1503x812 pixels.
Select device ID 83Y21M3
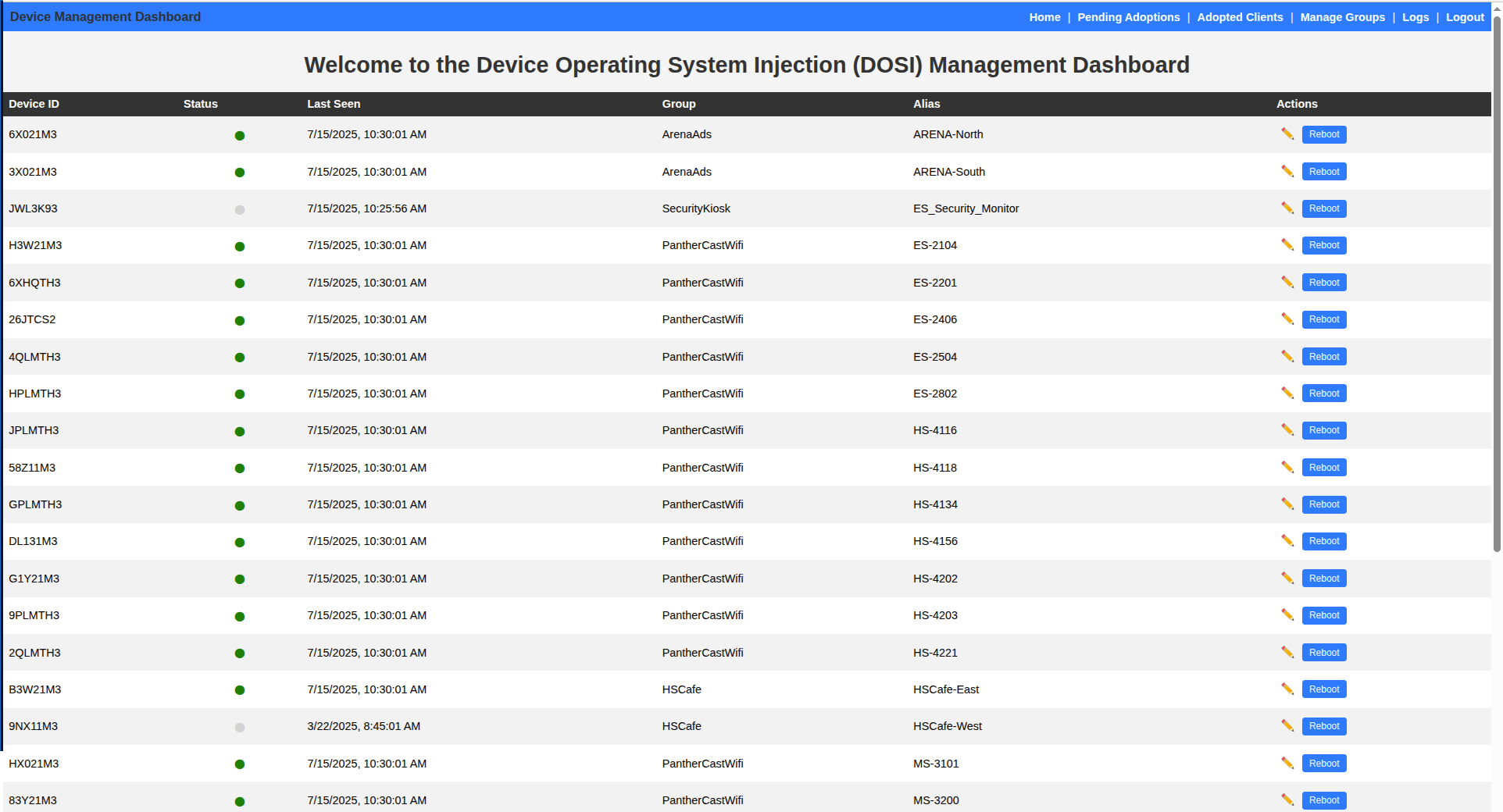33,800
